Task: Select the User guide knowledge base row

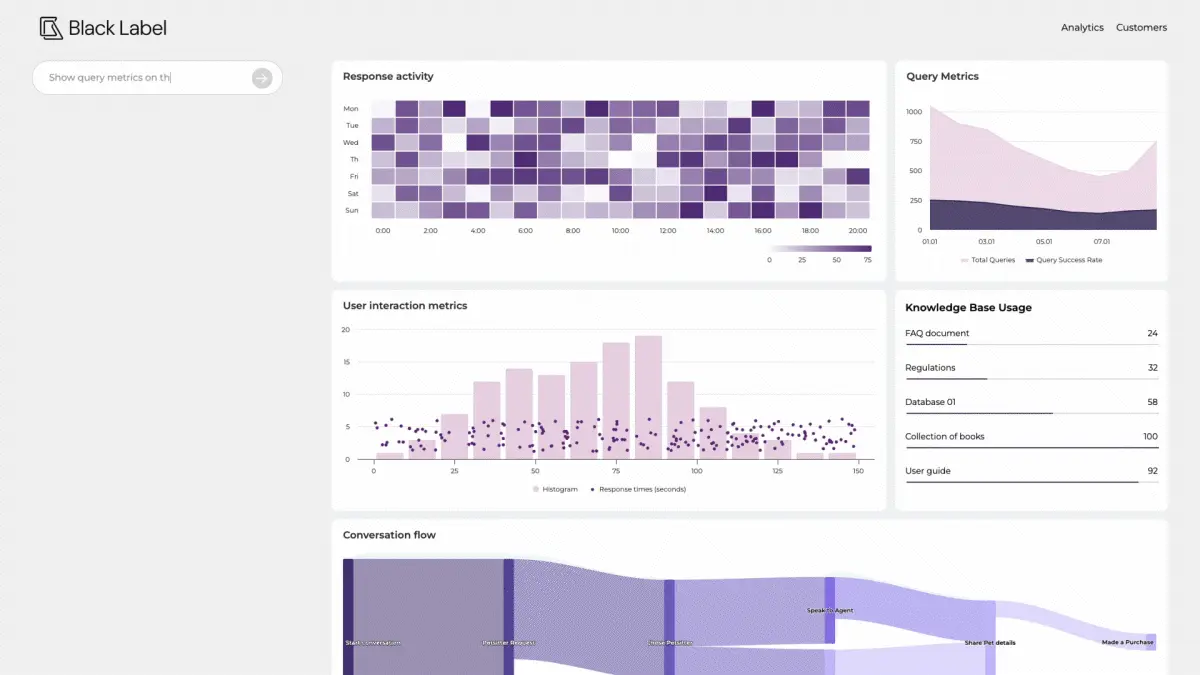Action: [1030, 471]
